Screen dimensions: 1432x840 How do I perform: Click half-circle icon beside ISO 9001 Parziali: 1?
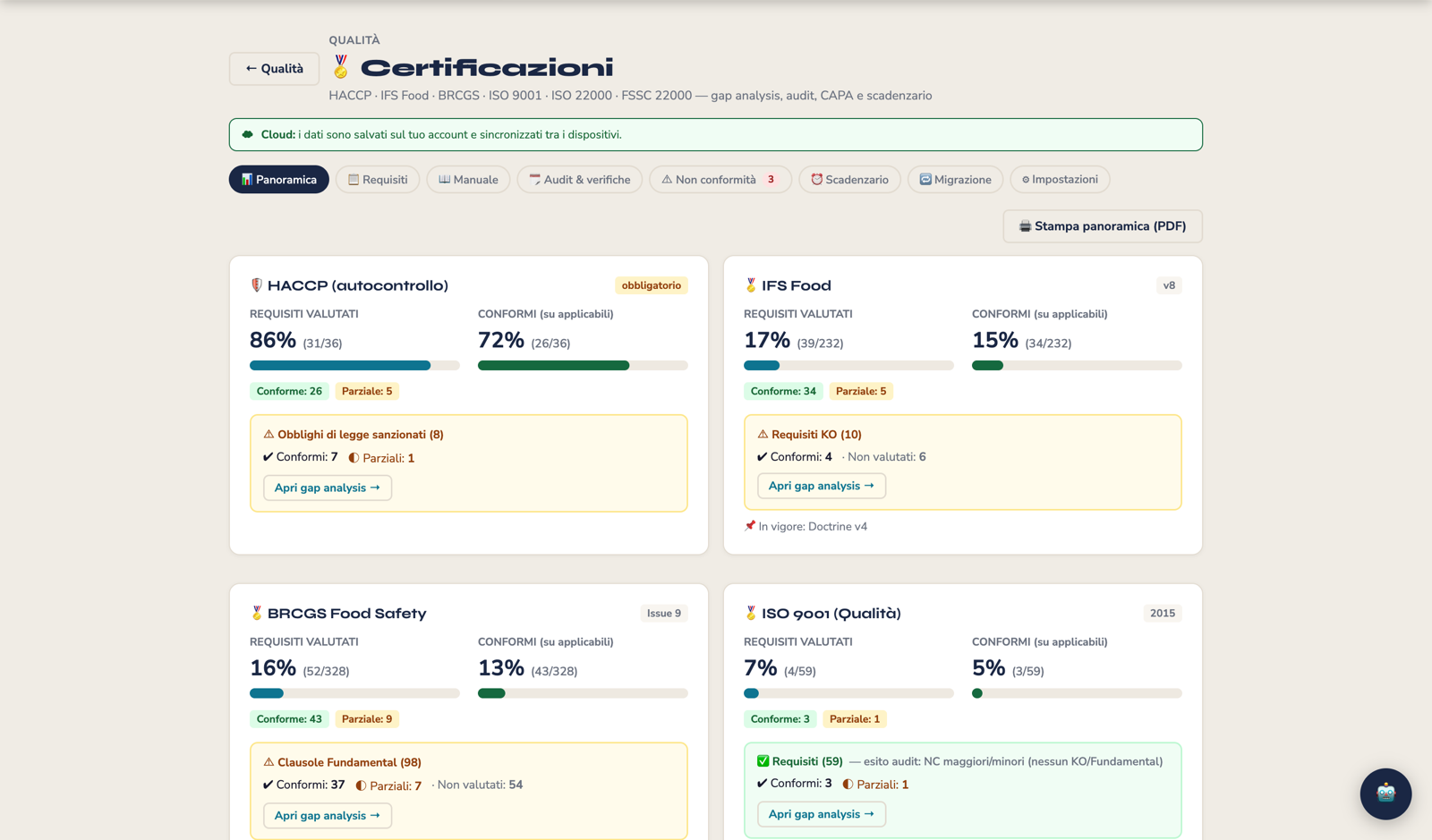(848, 785)
